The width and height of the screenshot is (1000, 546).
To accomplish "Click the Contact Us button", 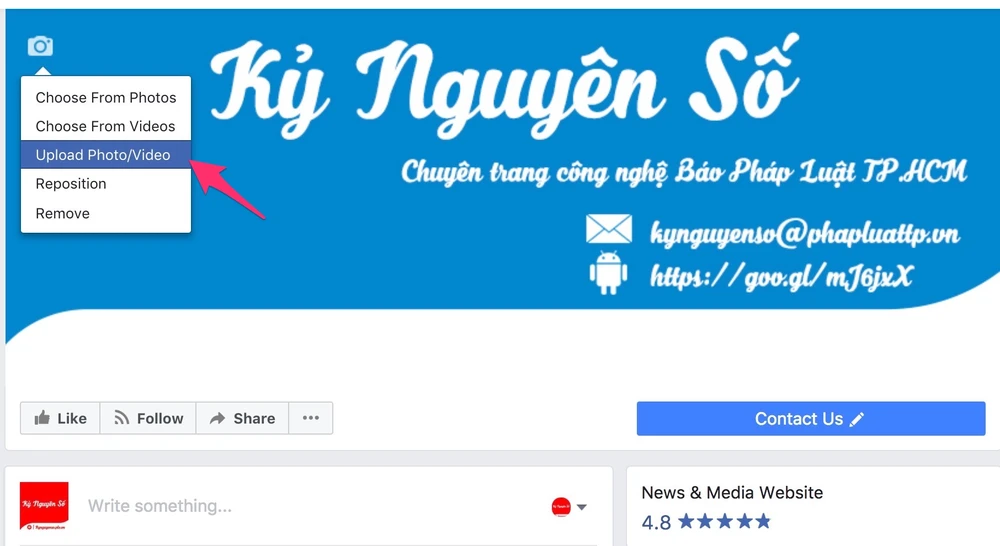I will pos(811,419).
